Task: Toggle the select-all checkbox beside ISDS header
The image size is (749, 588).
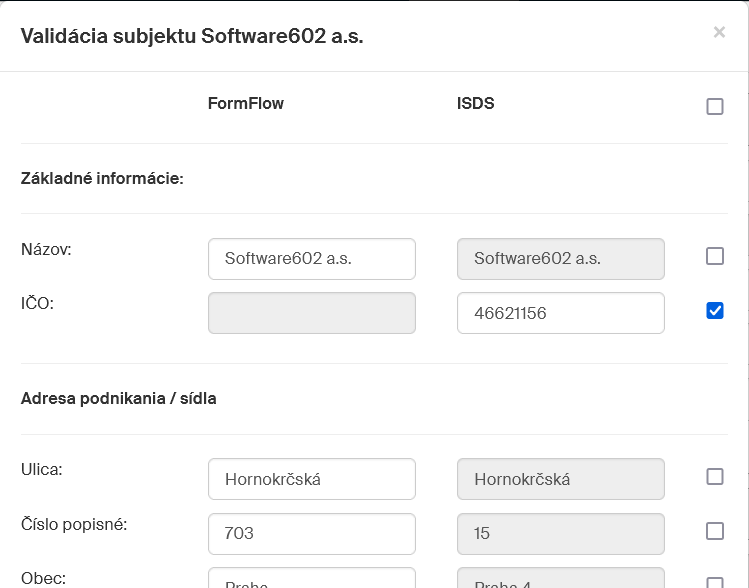Action: coord(715,106)
